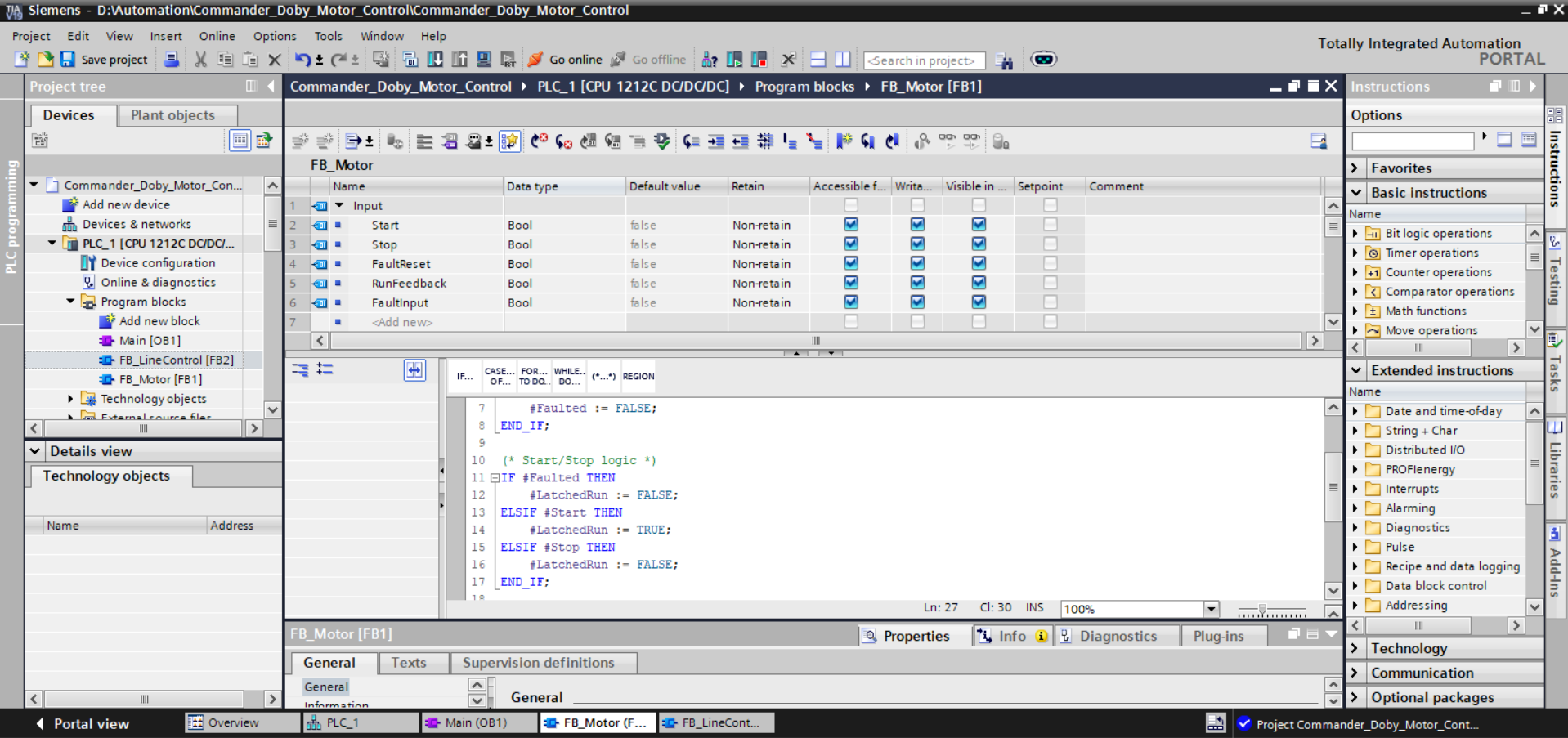Split editor space horizontally icon
Image resolution: width=1568 pixels, height=738 pixels.
818,60
